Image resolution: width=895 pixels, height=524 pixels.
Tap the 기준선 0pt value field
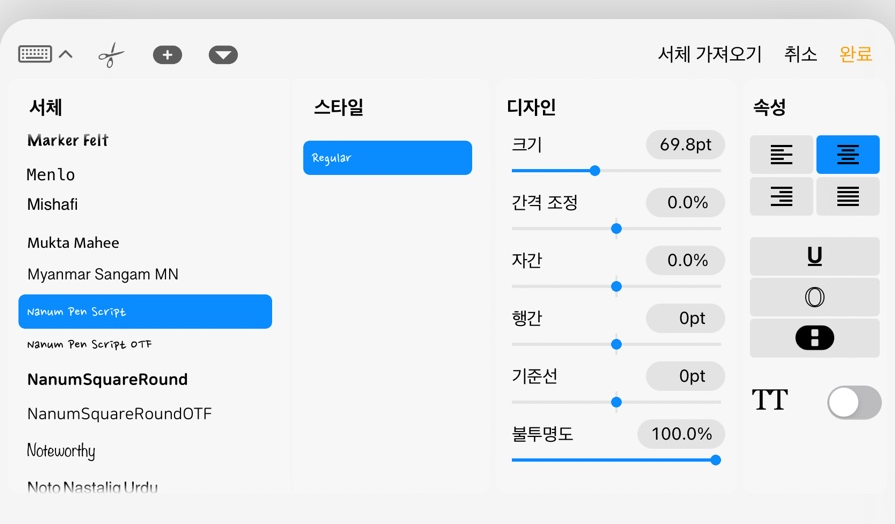click(x=686, y=376)
